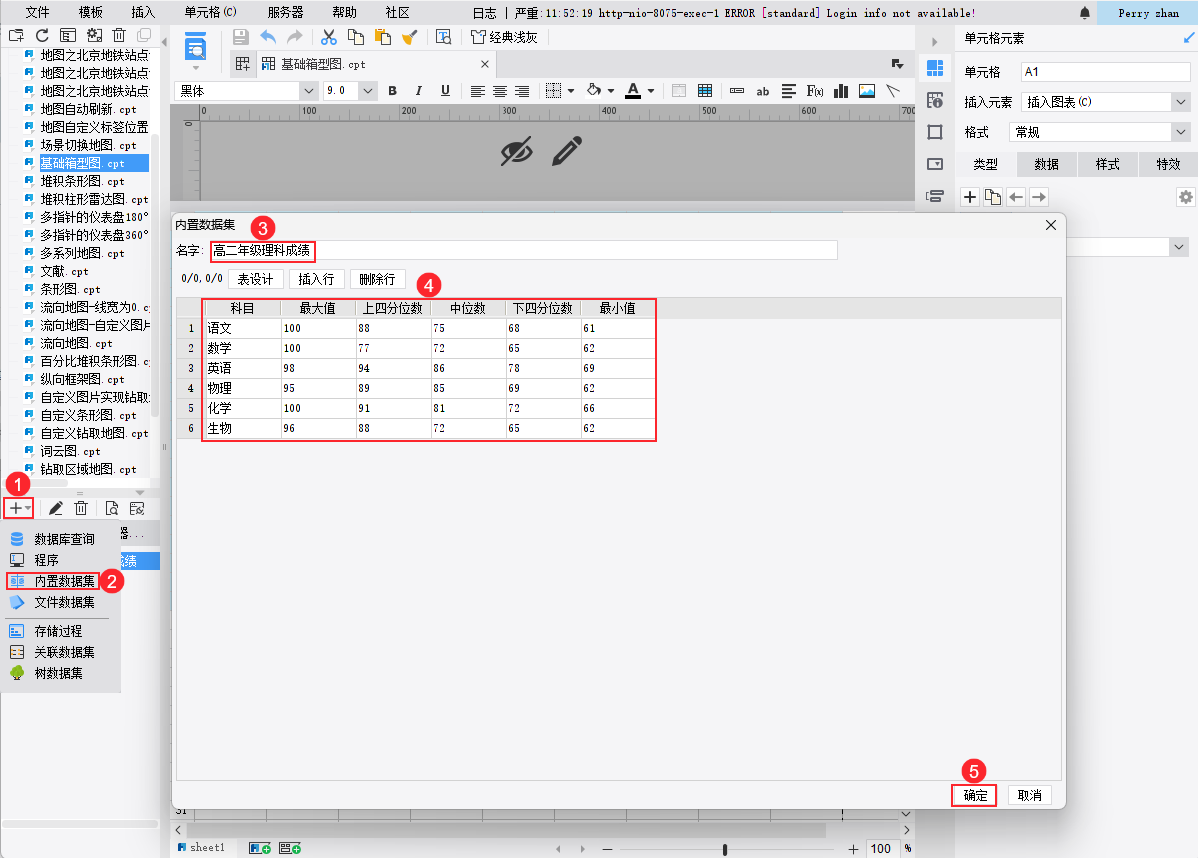Image resolution: width=1198 pixels, height=858 pixels.
Task: Select the 数据库查询 menu entry
Action: (x=64, y=539)
